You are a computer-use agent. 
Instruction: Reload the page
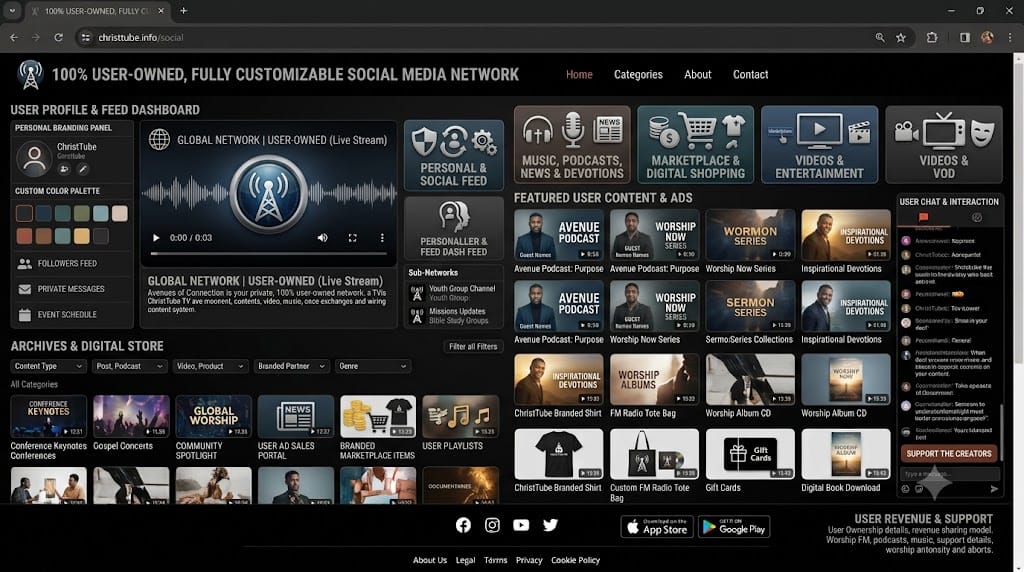pos(58,38)
